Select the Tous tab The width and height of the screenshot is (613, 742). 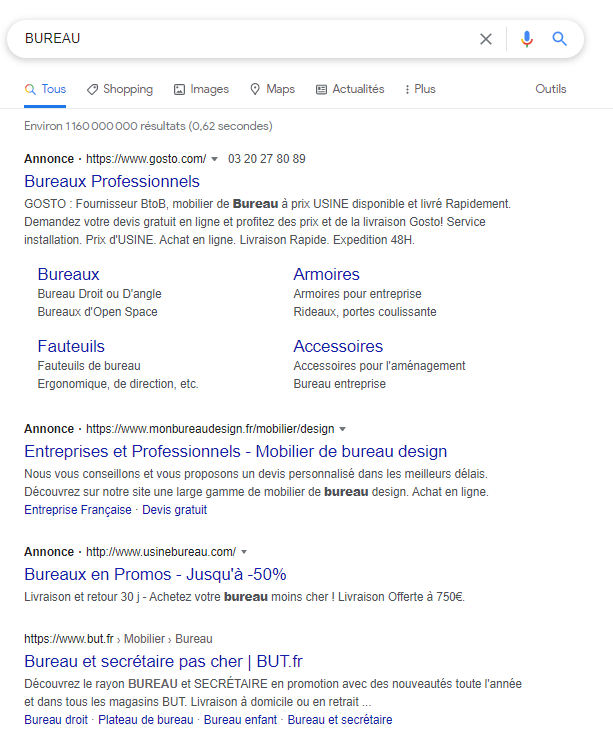45,89
